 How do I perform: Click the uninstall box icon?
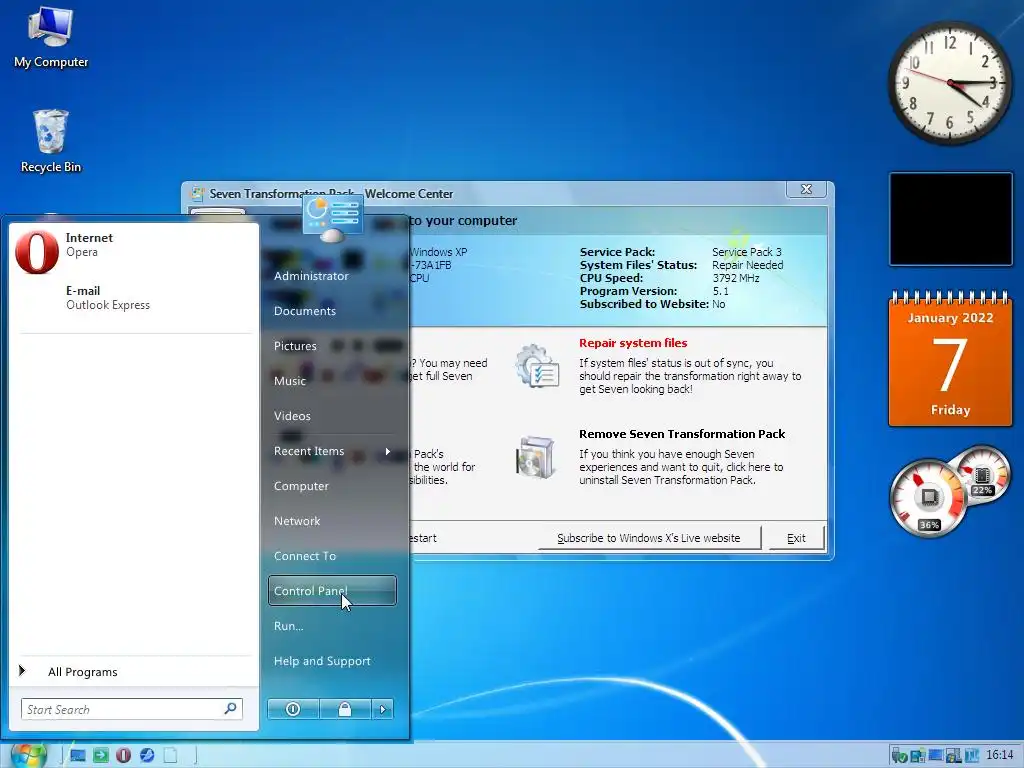click(535, 457)
